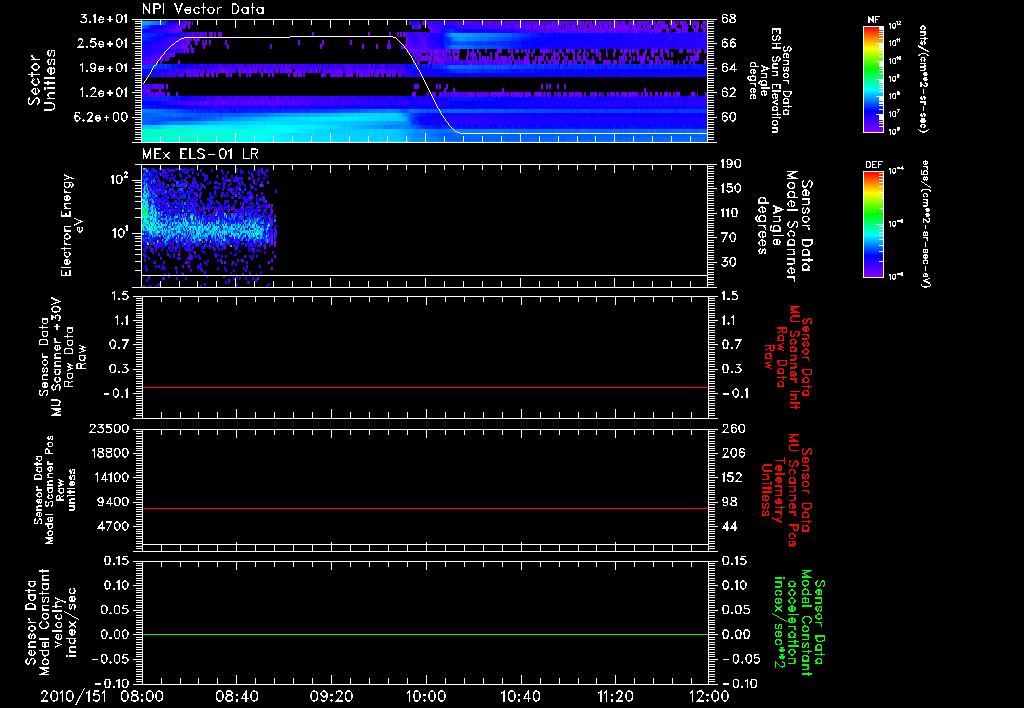Click the 2010/151 08:00 start time label
Viewport: 1024px width, 708px height.
tap(101, 696)
